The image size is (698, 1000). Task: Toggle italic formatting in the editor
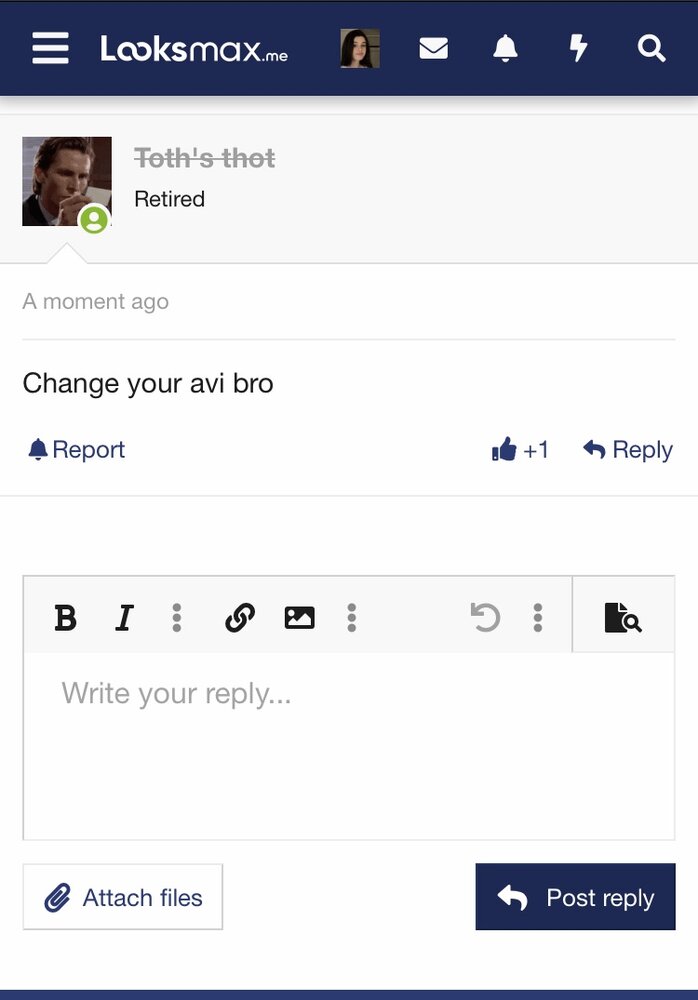tap(124, 617)
